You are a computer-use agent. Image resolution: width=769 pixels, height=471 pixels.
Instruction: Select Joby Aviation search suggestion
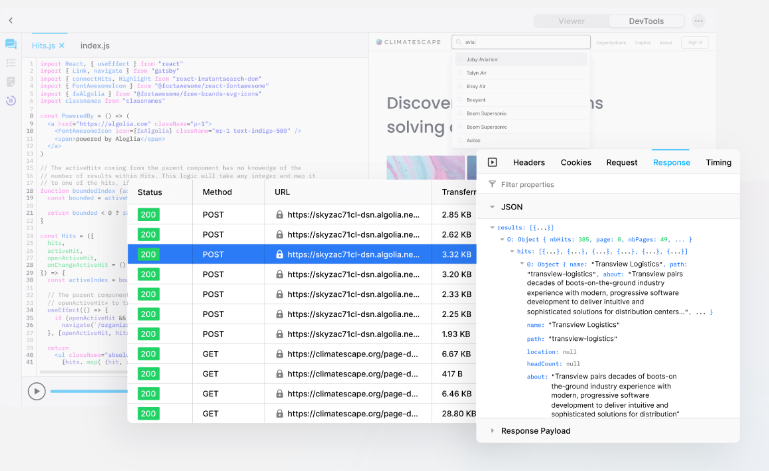[x=521, y=59]
